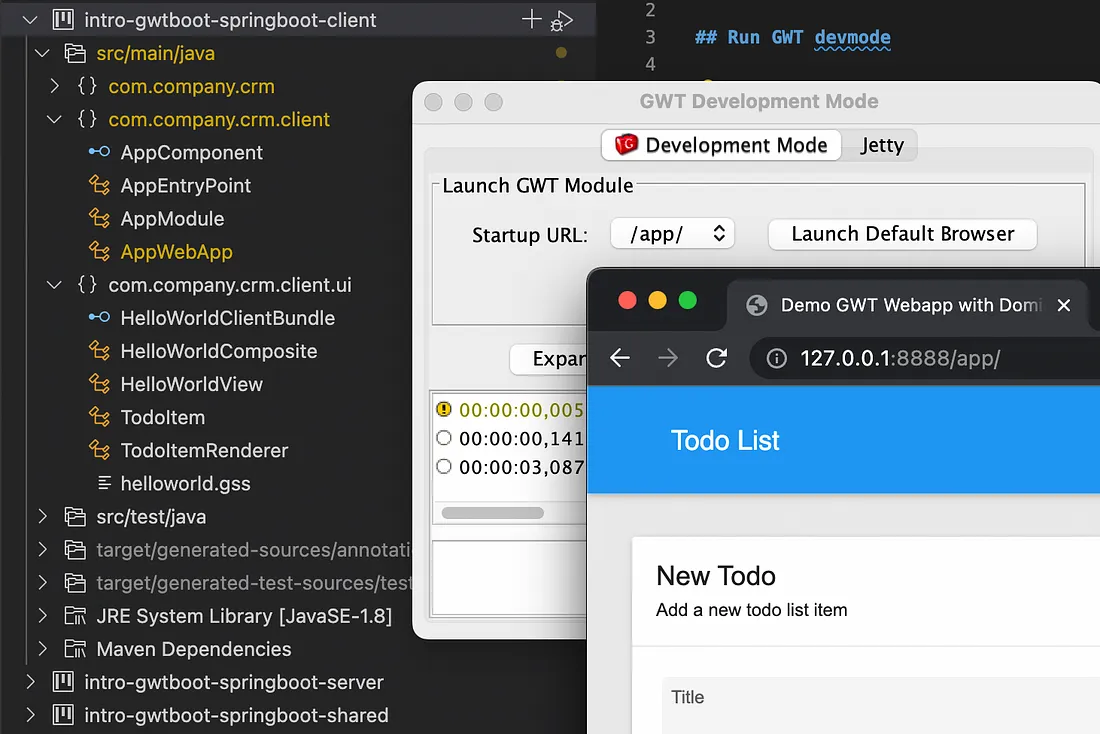Switch to the Jetty tab
This screenshot has width=1100, height=734.
tap(882, 145)
